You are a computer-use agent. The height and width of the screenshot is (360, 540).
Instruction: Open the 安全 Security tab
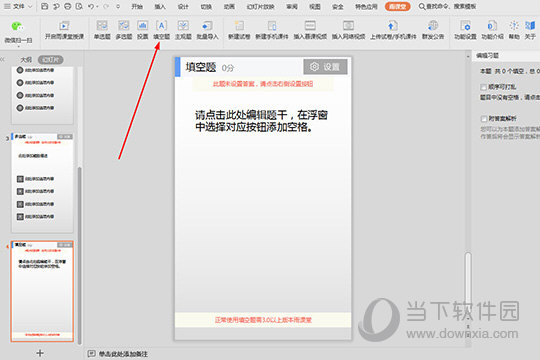click(x=338, y=6)
